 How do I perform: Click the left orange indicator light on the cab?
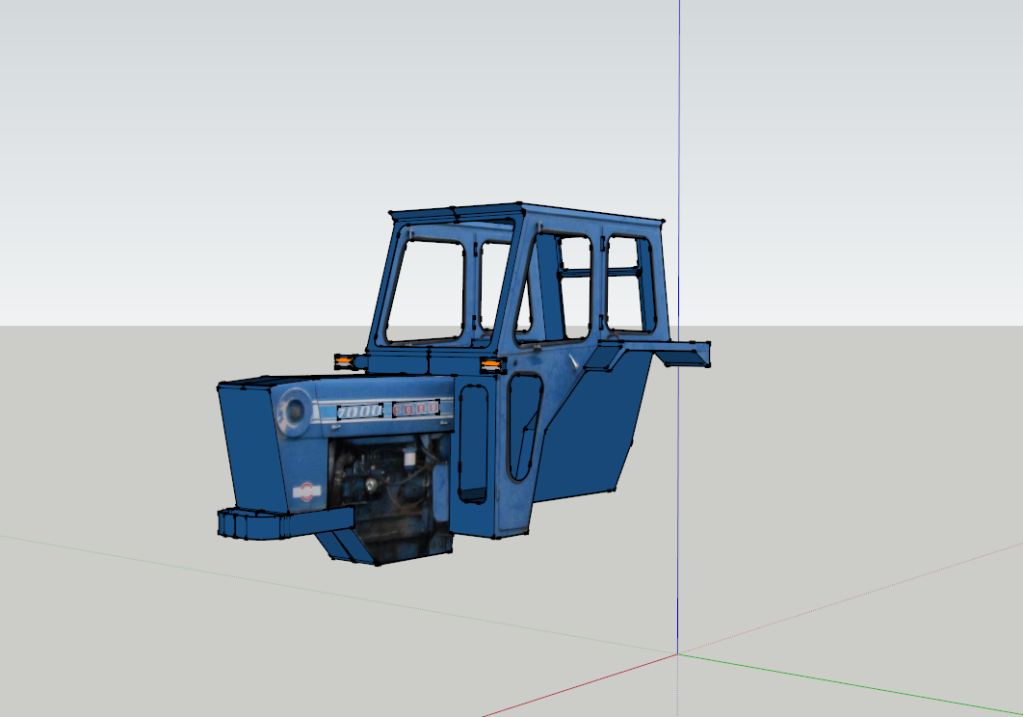344,361
